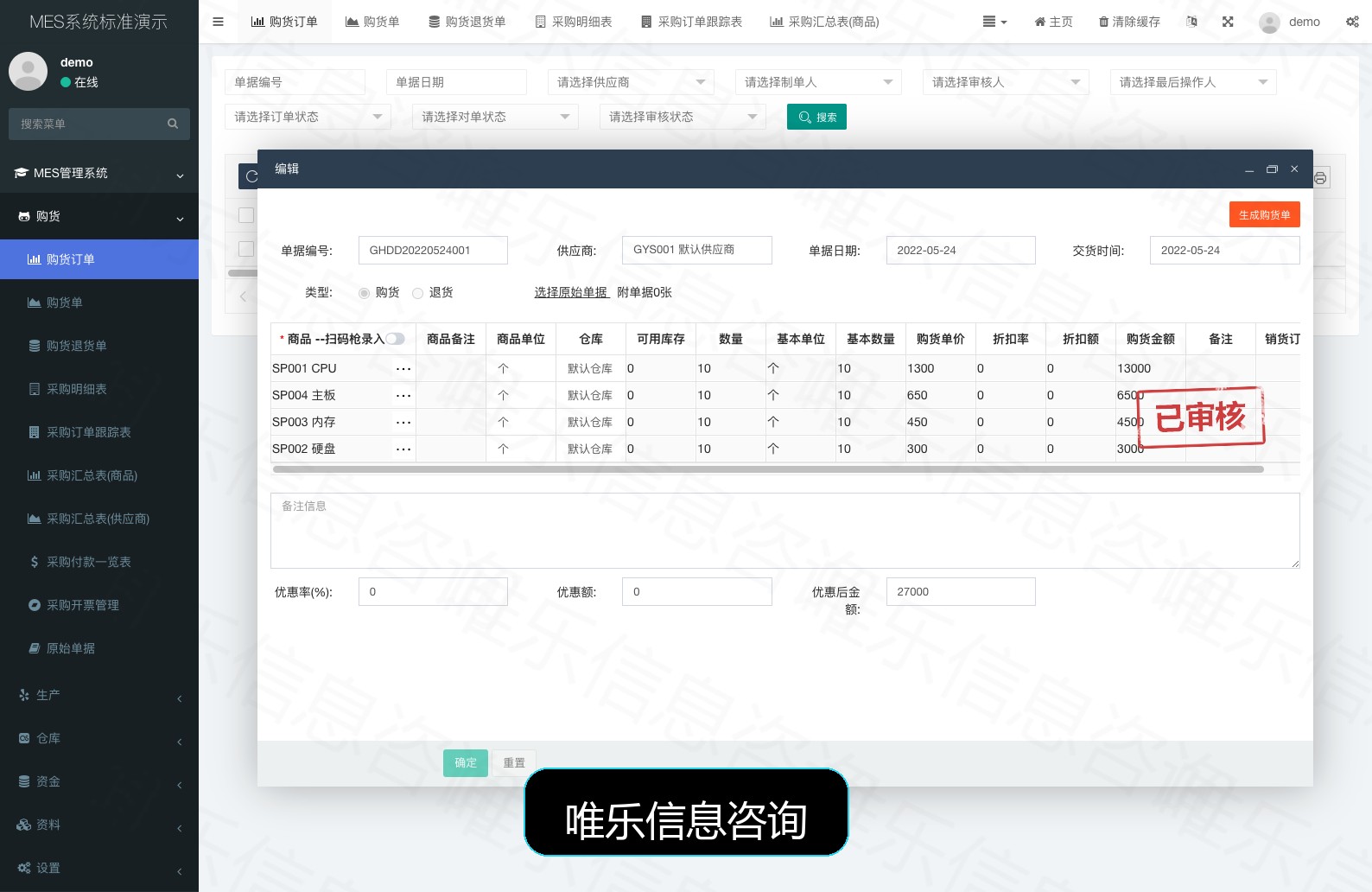
Task: Click the ellipsis icon for SP001 CPU
Action: pos(403,369)
